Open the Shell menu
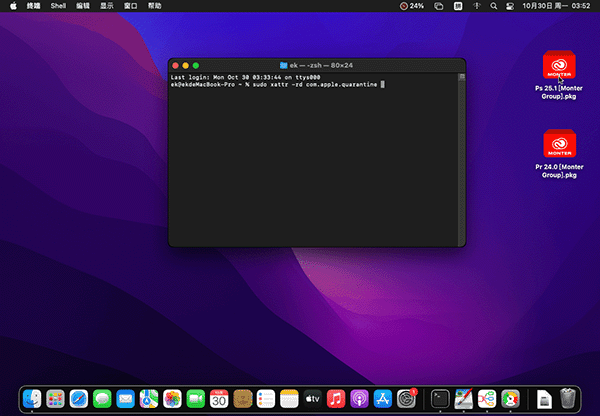This screenshot has height=416, width=600. [x=58, y=6]
